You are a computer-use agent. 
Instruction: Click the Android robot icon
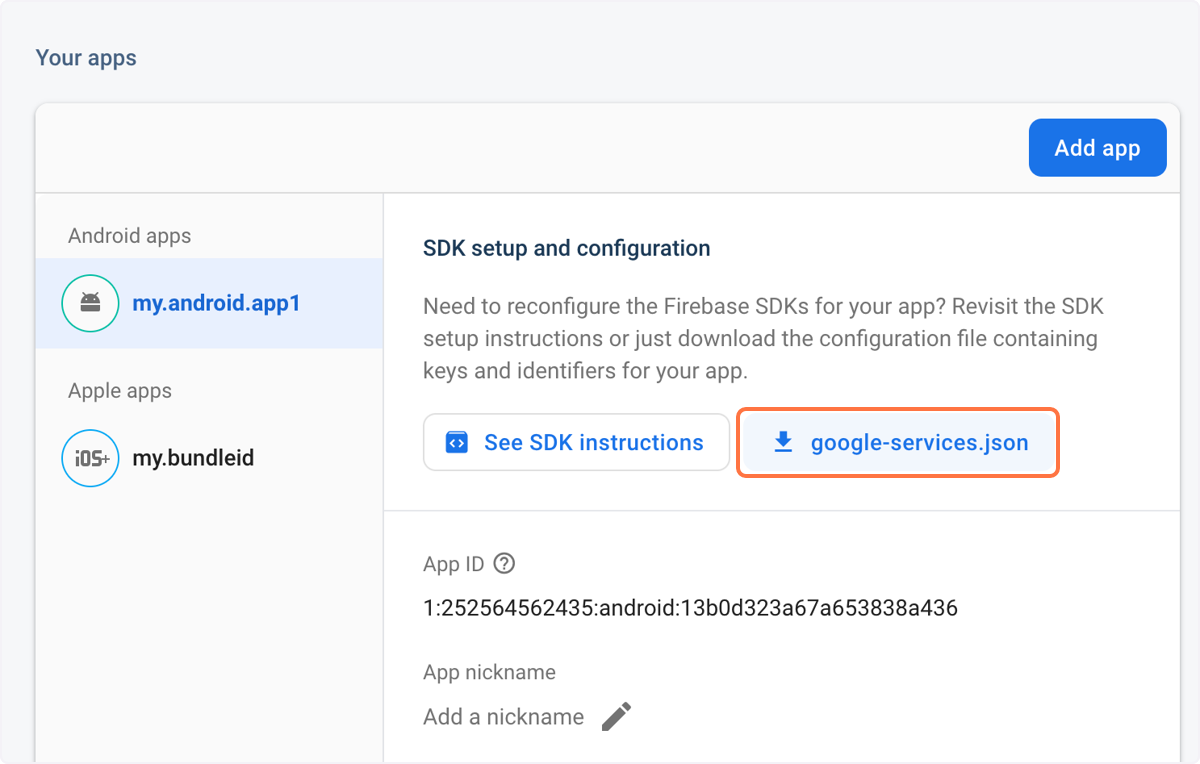[90, 303]
